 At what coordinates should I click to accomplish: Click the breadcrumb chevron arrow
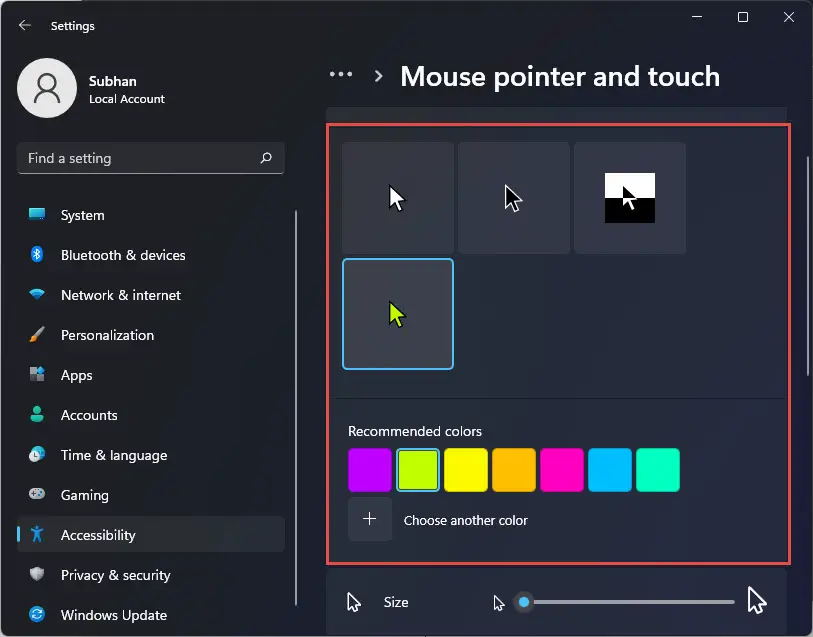[379, 77]
